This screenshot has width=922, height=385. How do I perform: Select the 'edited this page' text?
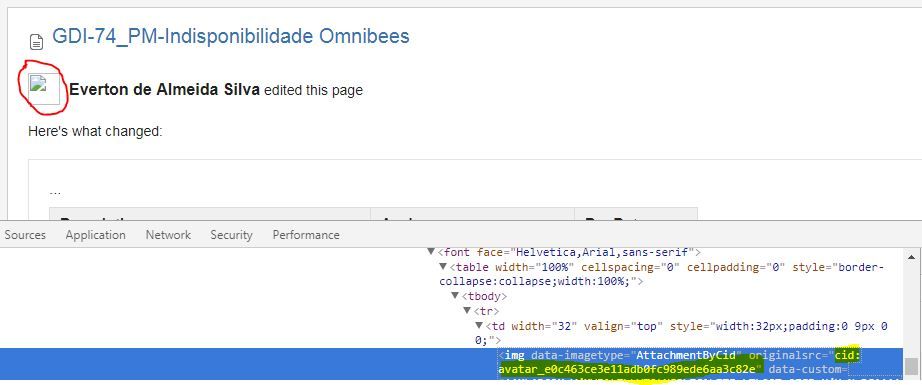(x=313, y=91)
